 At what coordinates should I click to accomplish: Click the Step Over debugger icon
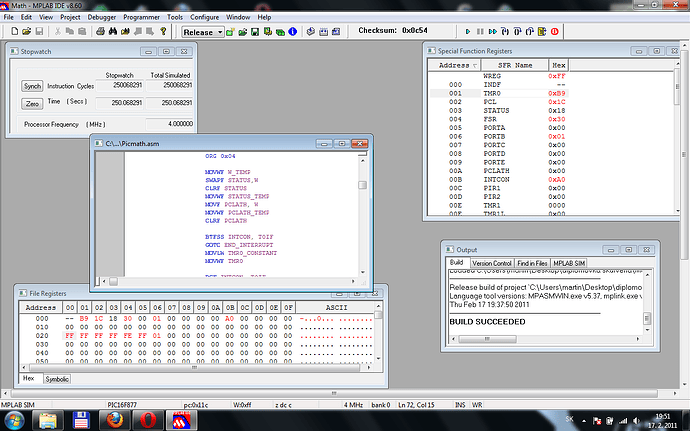(x=518, y=31)
